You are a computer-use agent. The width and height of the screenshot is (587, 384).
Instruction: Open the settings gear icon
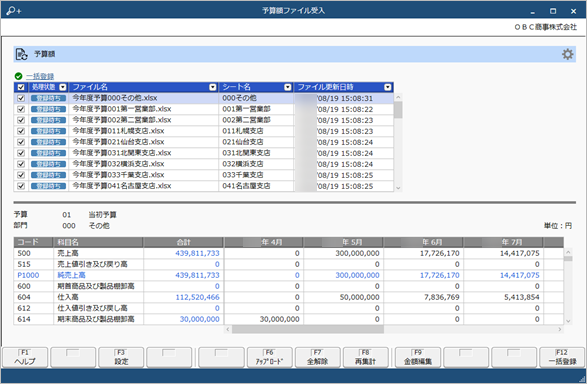click(x=568, y=54)
